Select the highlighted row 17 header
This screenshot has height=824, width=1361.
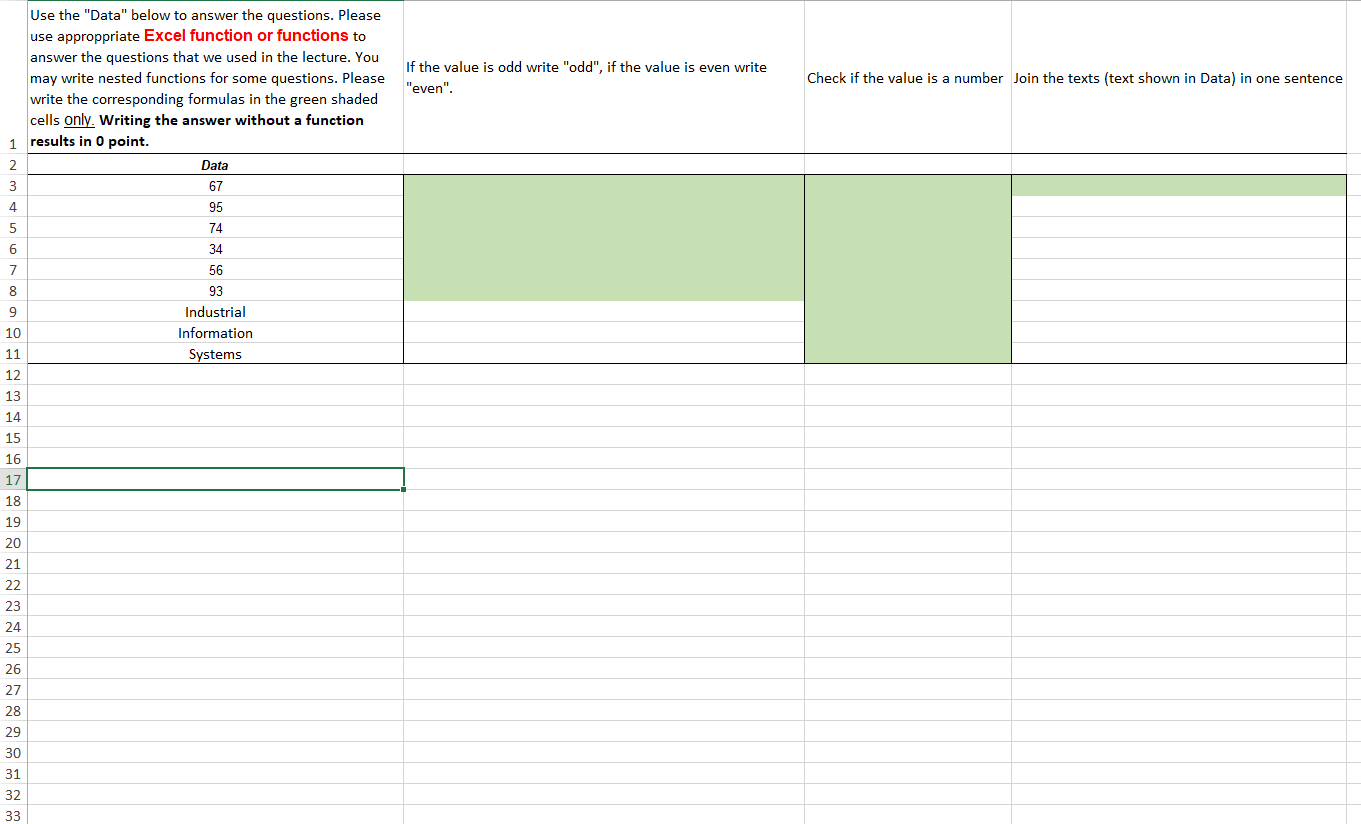pyautogui.click(x=13, y=480)
